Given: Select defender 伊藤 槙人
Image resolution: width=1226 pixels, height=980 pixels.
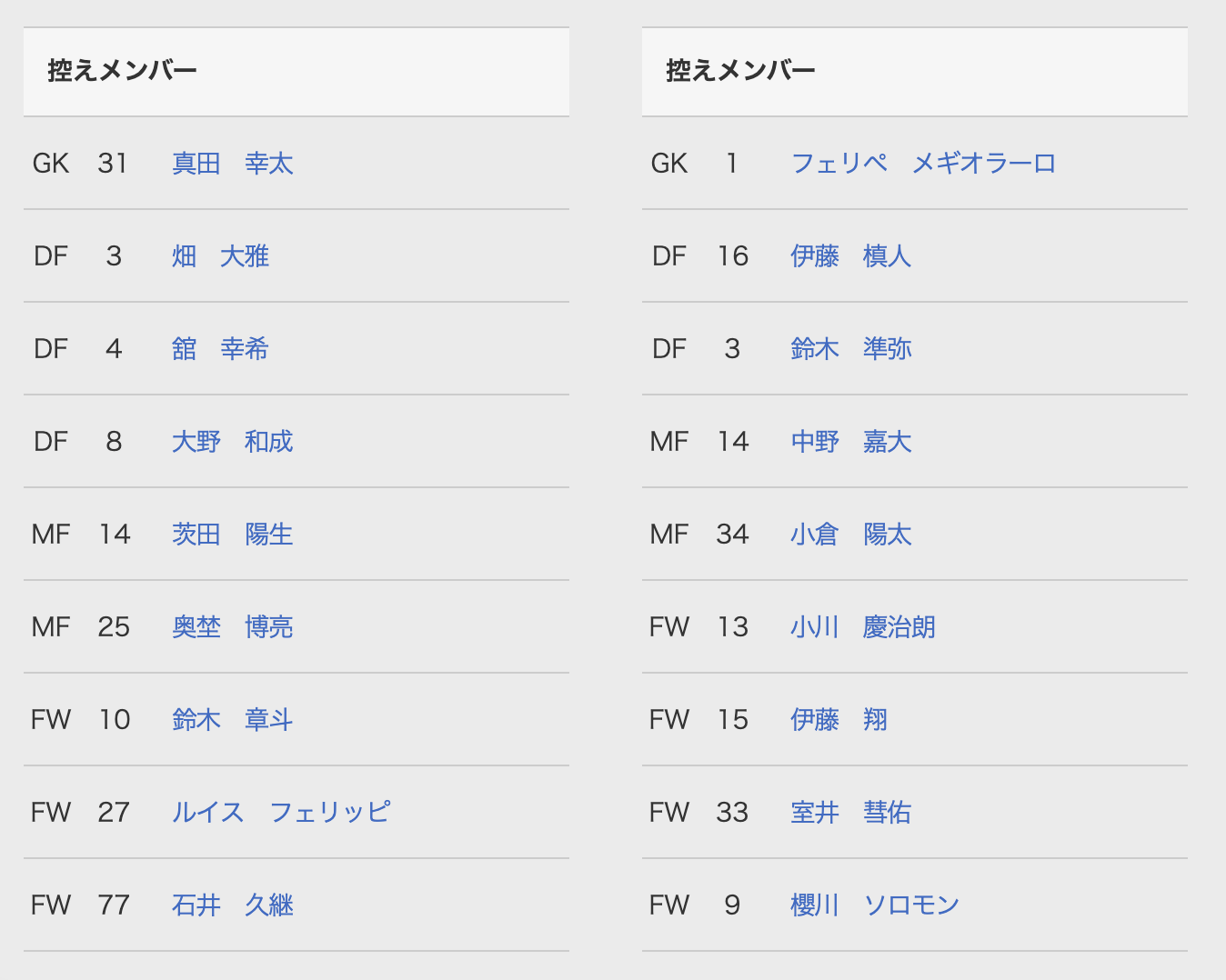Looking at the screenshot, I should [x=850, y=256].
